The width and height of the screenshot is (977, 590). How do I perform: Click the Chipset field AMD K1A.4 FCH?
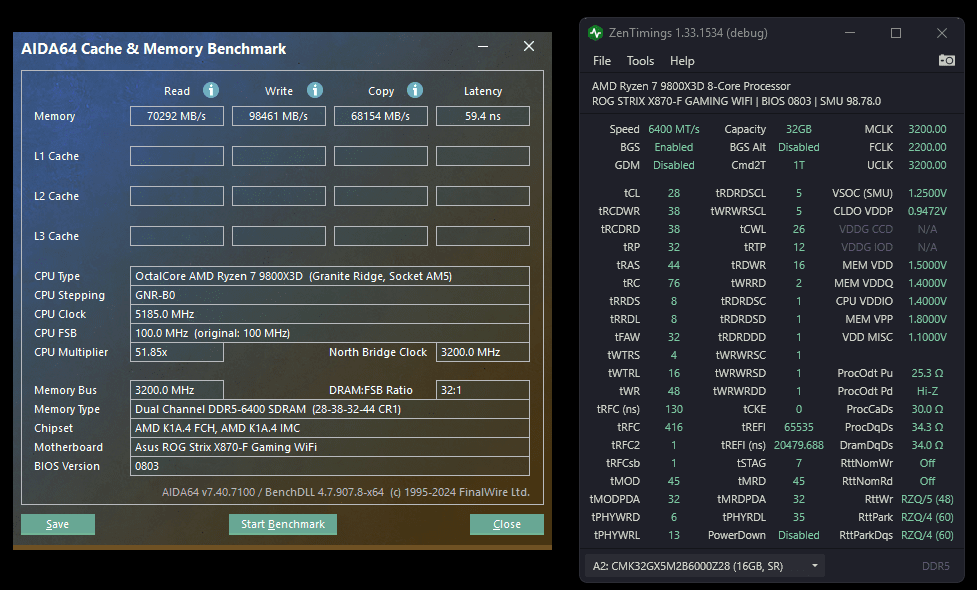330,428
